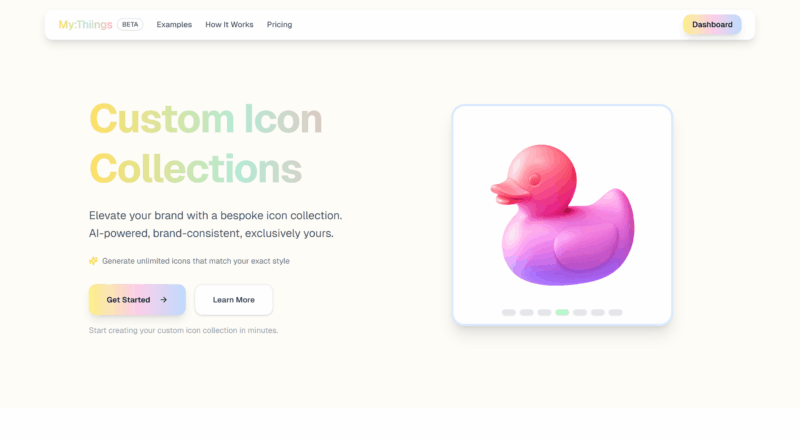Click the sparkle icon beside Generate unlimited icons
Screen dimensions: 800x439
tap(93, 261)
